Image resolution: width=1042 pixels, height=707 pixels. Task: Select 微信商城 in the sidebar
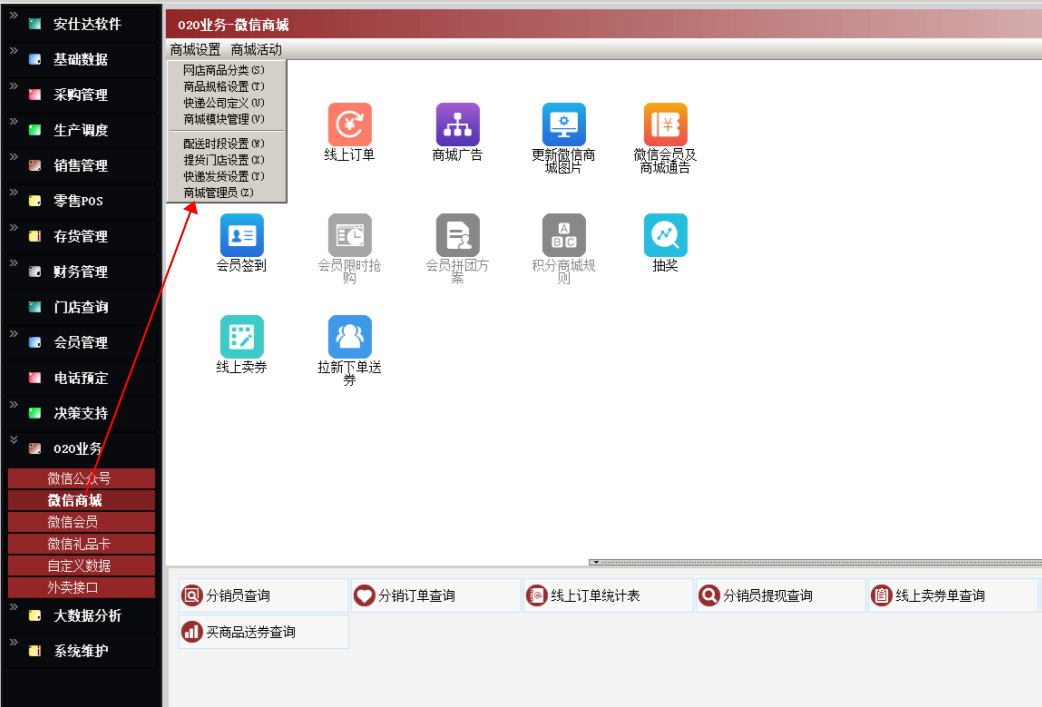(81, 500)
